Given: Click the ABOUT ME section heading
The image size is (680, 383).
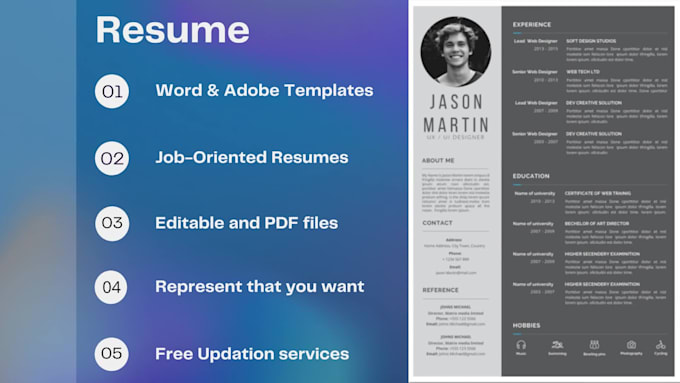Looking at the screenshot, I should [438, 160].
